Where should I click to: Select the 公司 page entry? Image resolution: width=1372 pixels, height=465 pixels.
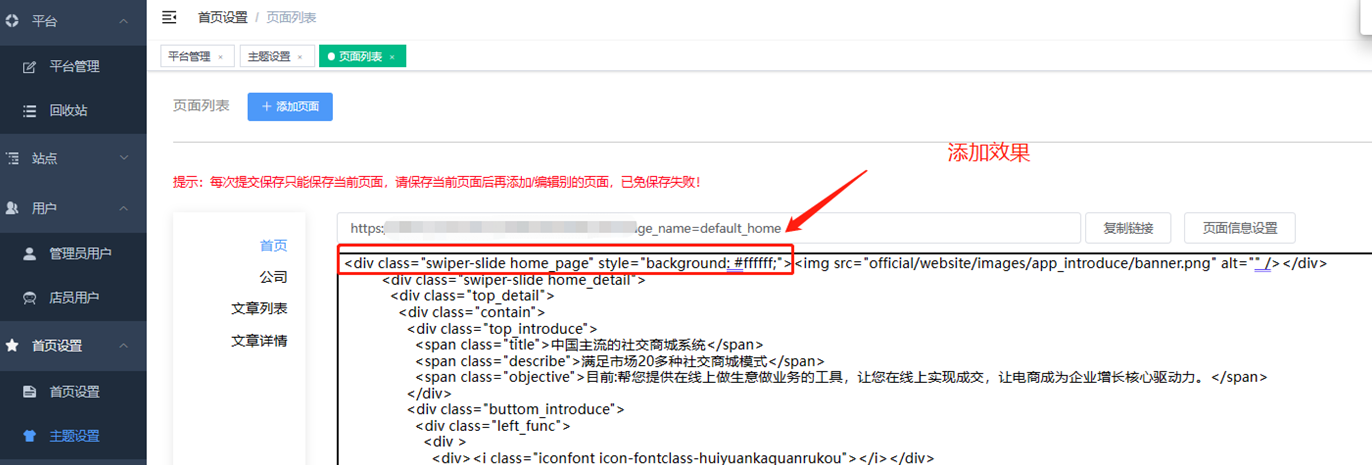tap(273, 277)
